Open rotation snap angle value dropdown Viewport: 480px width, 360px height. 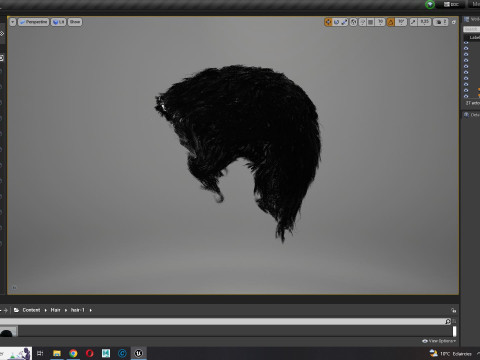coord(401,22)
